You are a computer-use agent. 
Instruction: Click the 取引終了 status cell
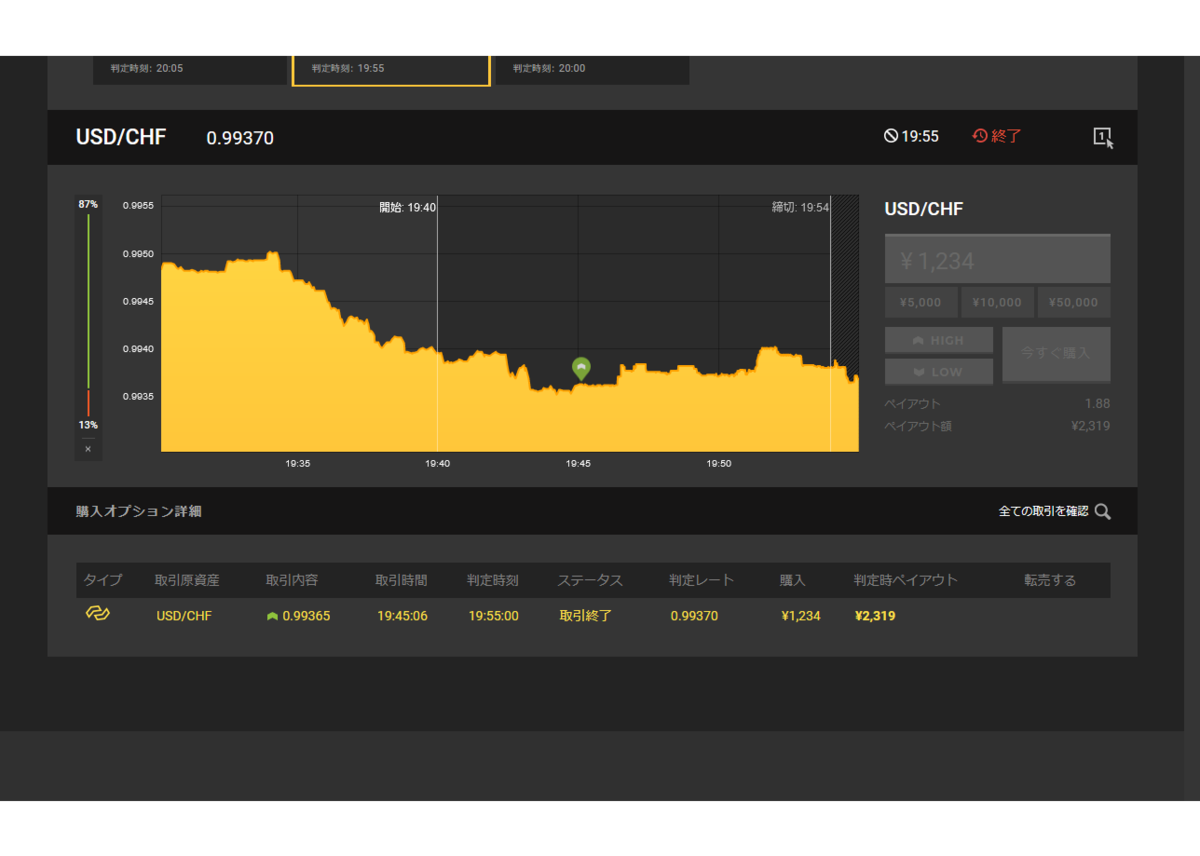point(585,616)
